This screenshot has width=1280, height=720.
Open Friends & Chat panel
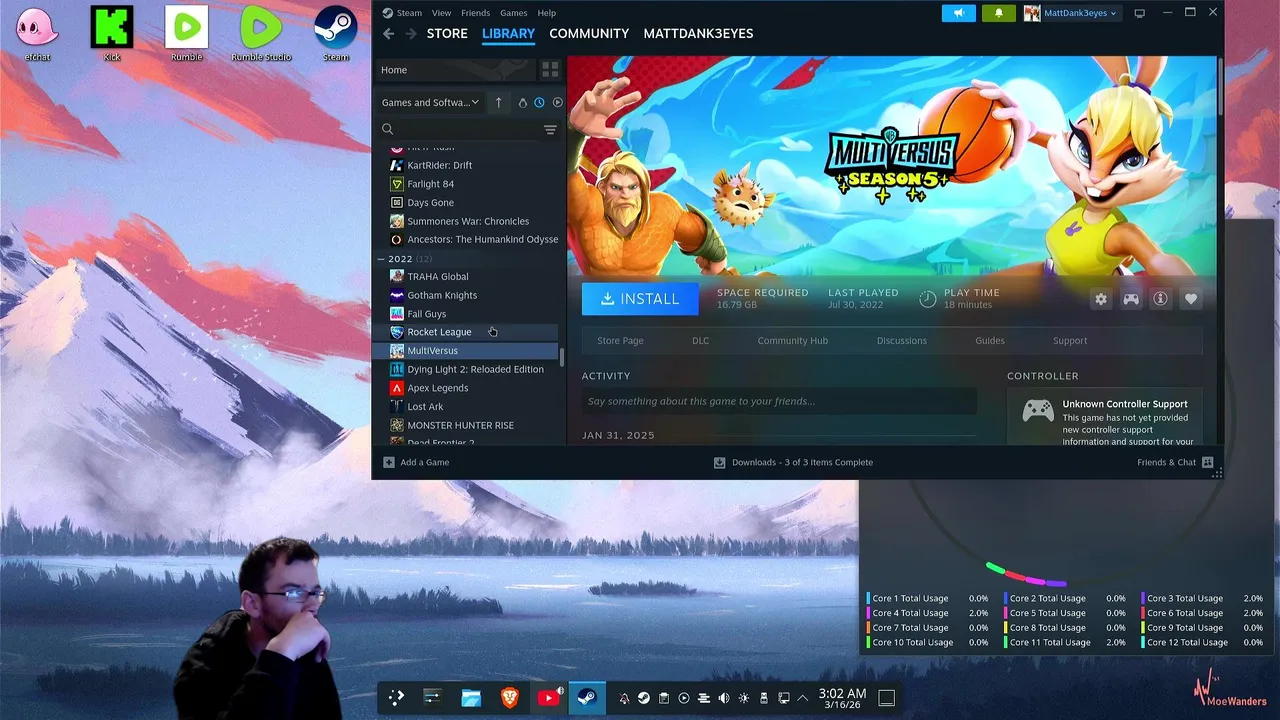(x=1175, y=462)
